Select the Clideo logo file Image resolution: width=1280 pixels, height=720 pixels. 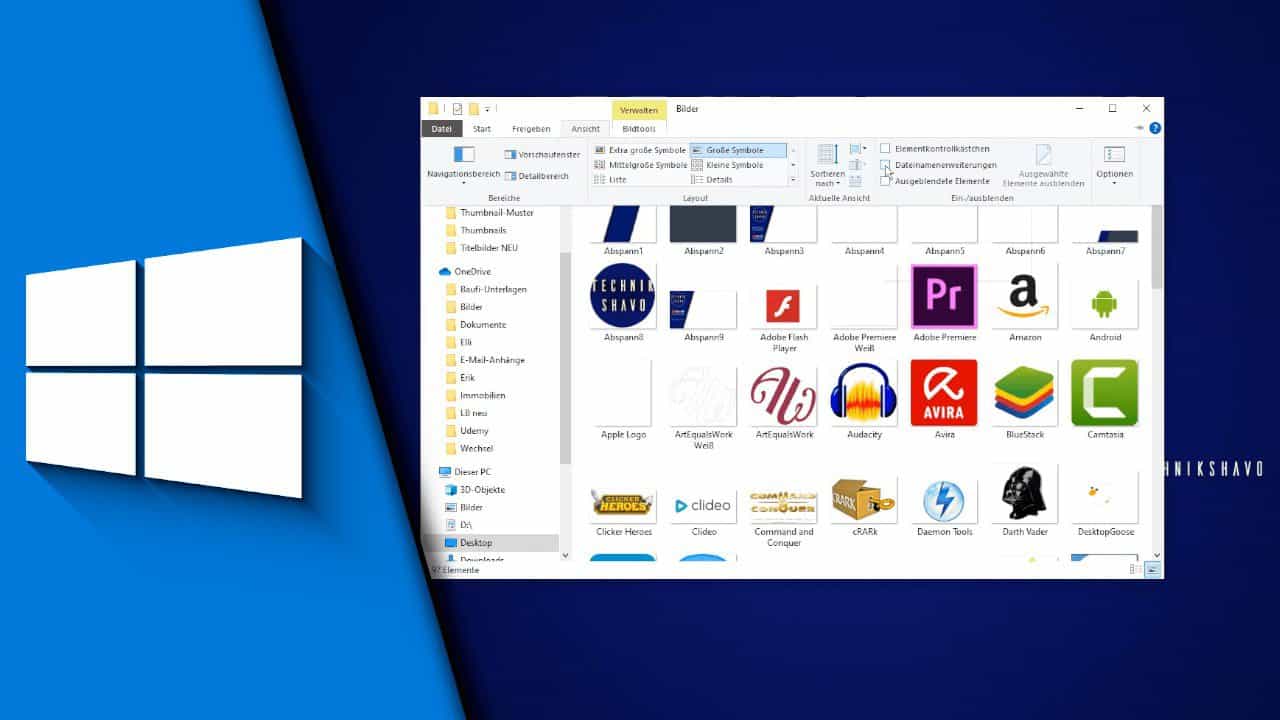(703, 505)
